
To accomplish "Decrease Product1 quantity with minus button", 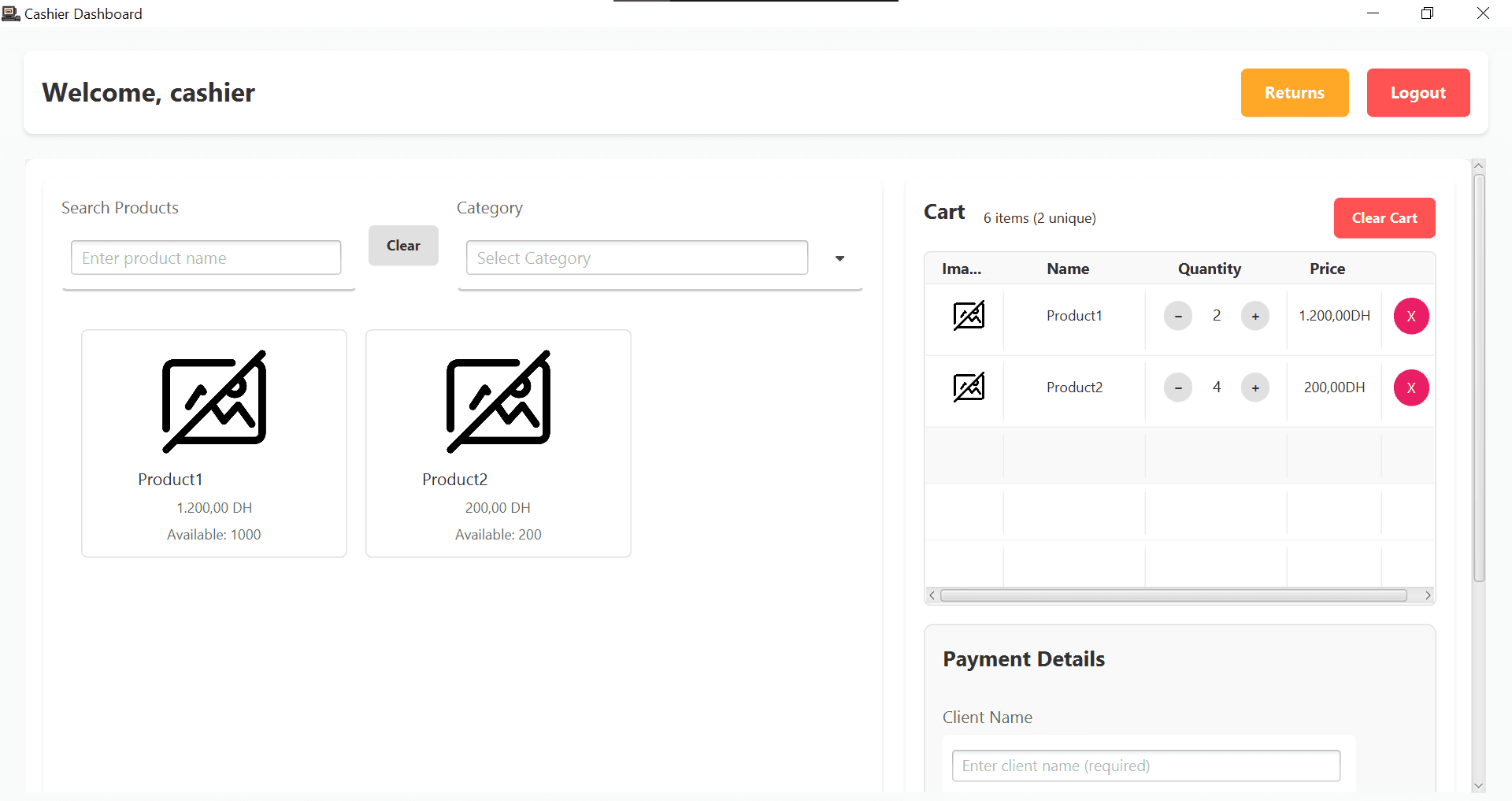I will (1177, 317).
